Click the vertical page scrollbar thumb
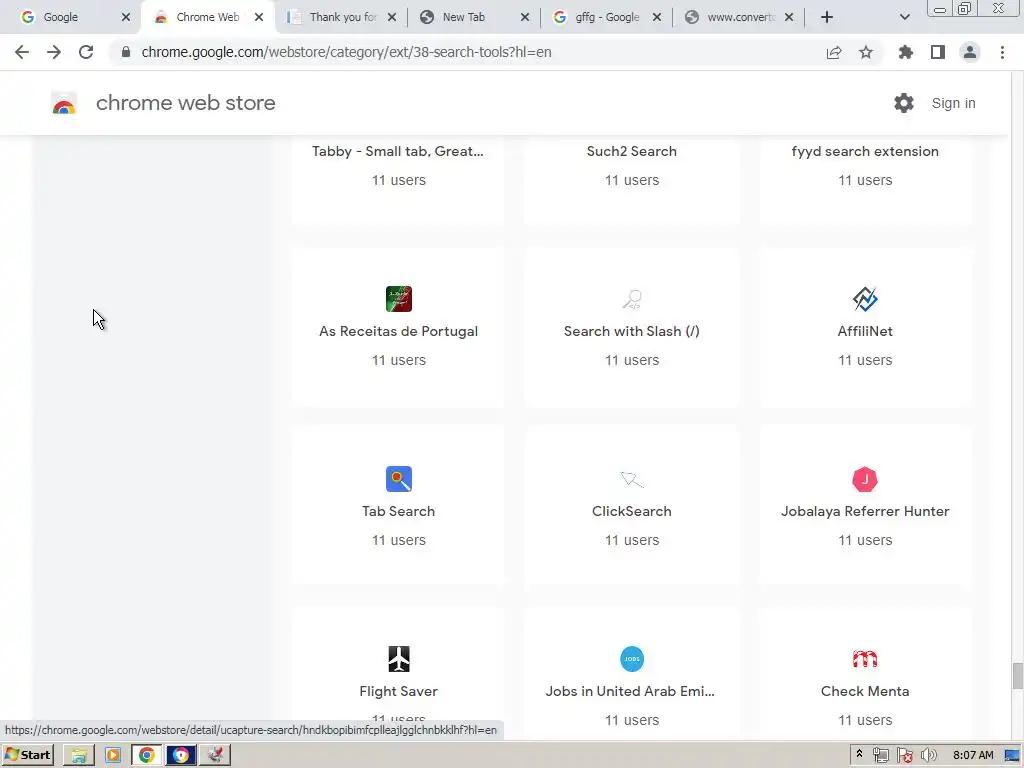1024x768 pixels. [1017, 676]
